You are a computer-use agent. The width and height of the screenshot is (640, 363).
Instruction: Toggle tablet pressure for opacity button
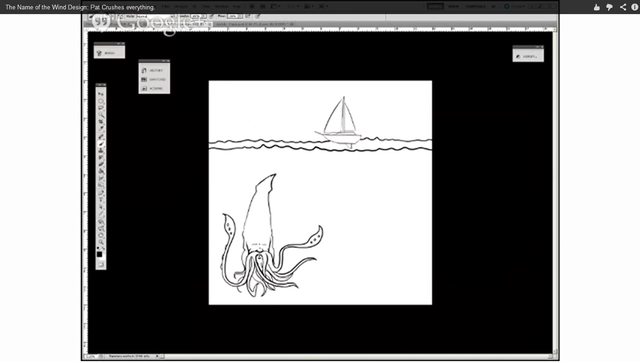coord(211,16)
